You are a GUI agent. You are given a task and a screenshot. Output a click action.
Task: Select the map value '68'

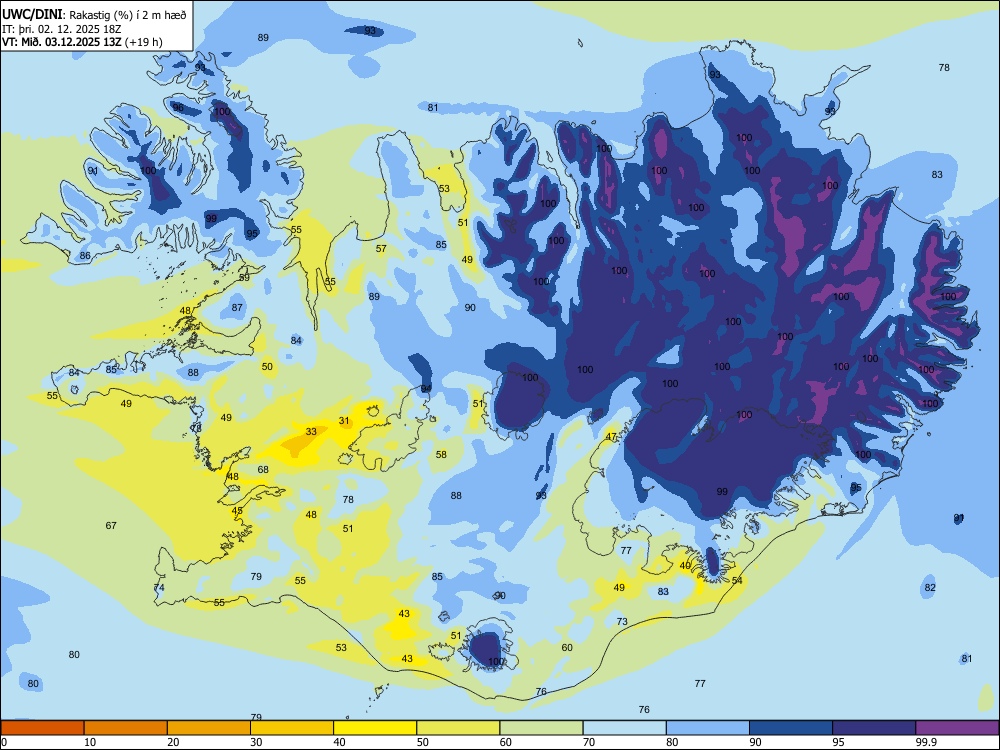click(x=263, y=469)
